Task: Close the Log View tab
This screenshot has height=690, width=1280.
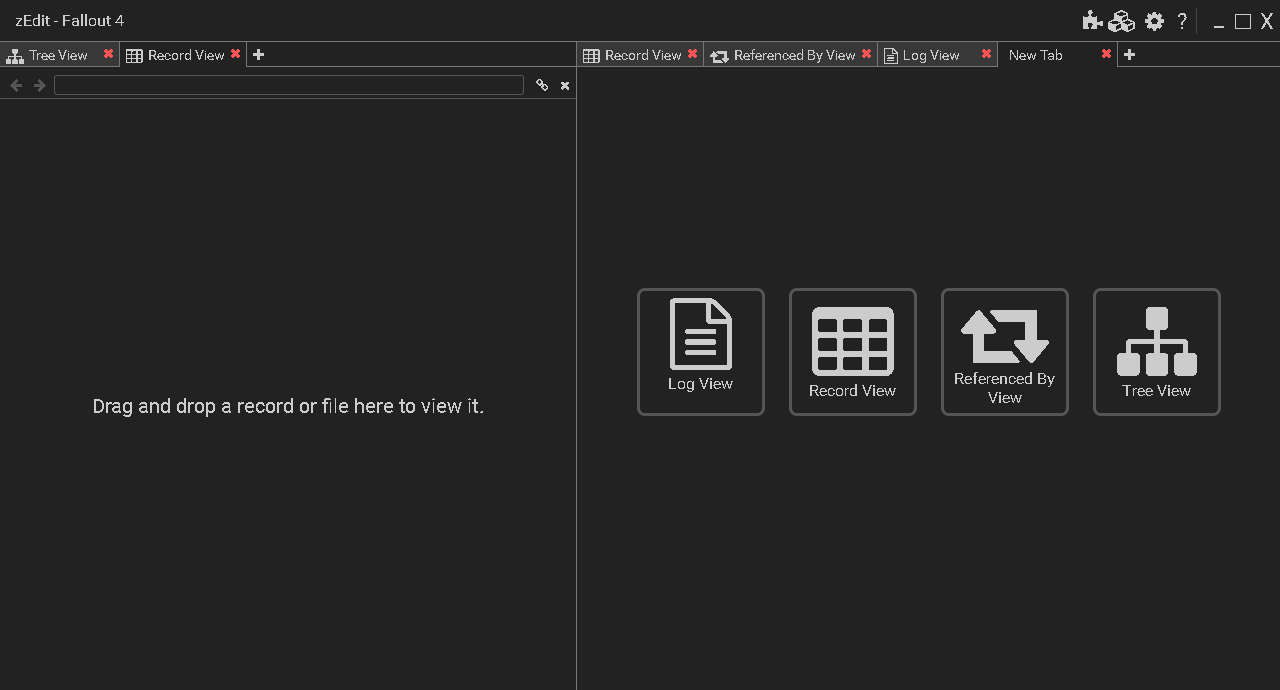Action: (986, 54)
